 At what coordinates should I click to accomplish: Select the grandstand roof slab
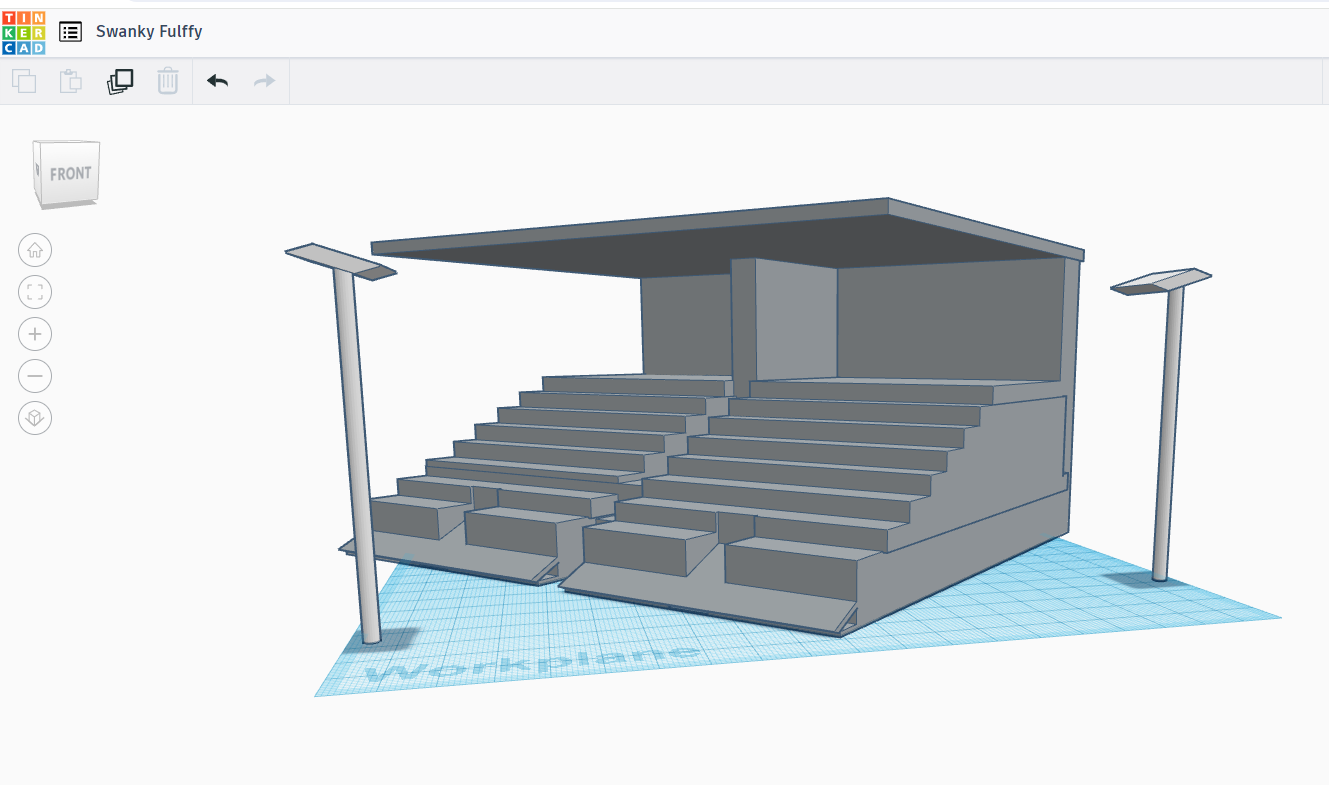(x=728, y=238)
